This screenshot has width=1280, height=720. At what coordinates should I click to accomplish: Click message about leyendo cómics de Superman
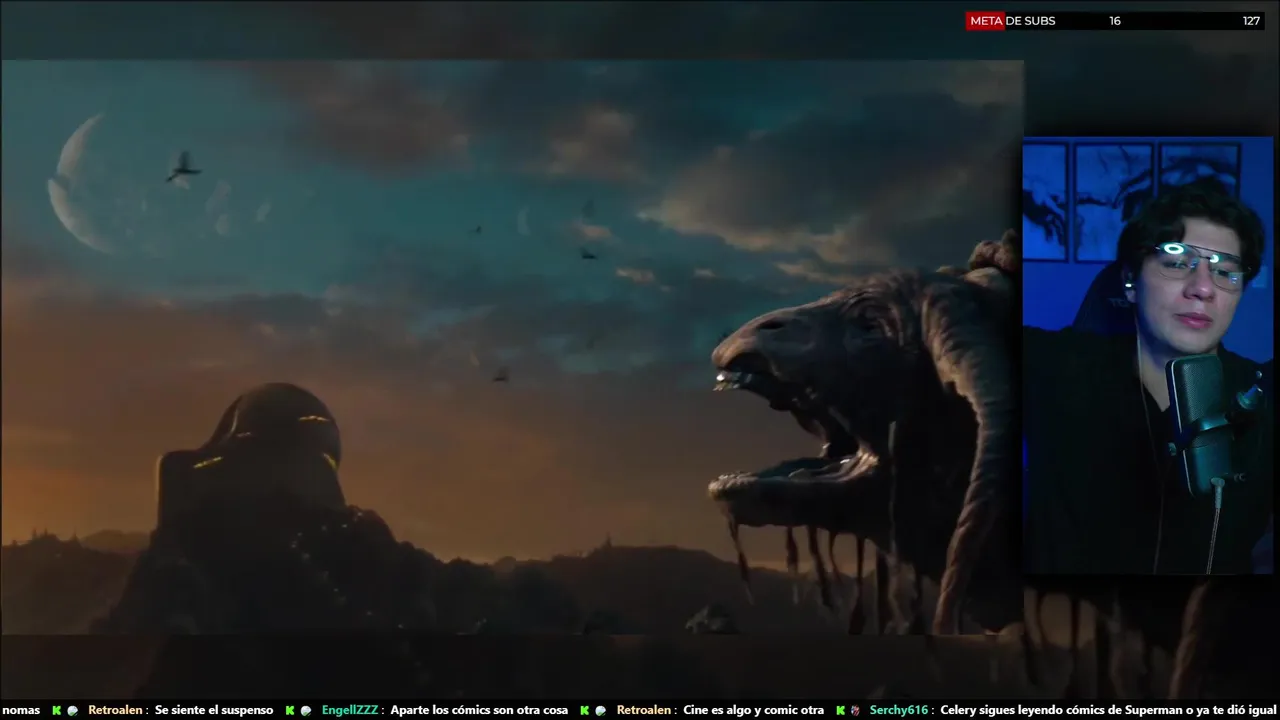tap(1108, 710)
